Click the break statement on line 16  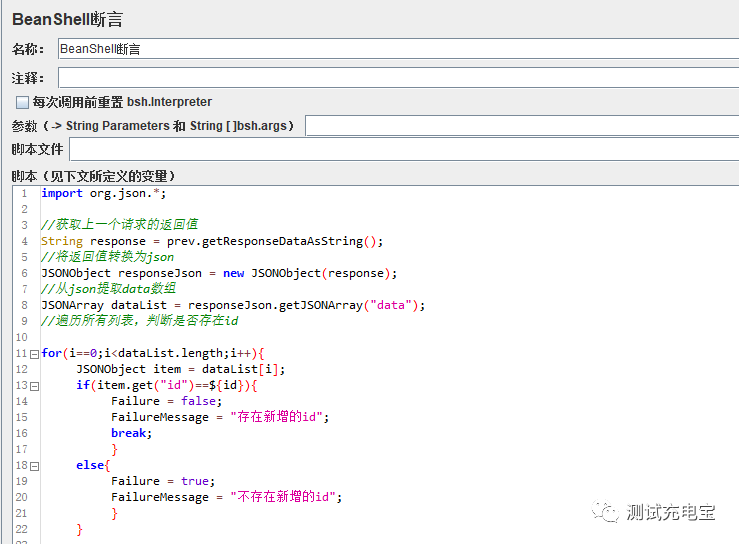coord(131,433)
